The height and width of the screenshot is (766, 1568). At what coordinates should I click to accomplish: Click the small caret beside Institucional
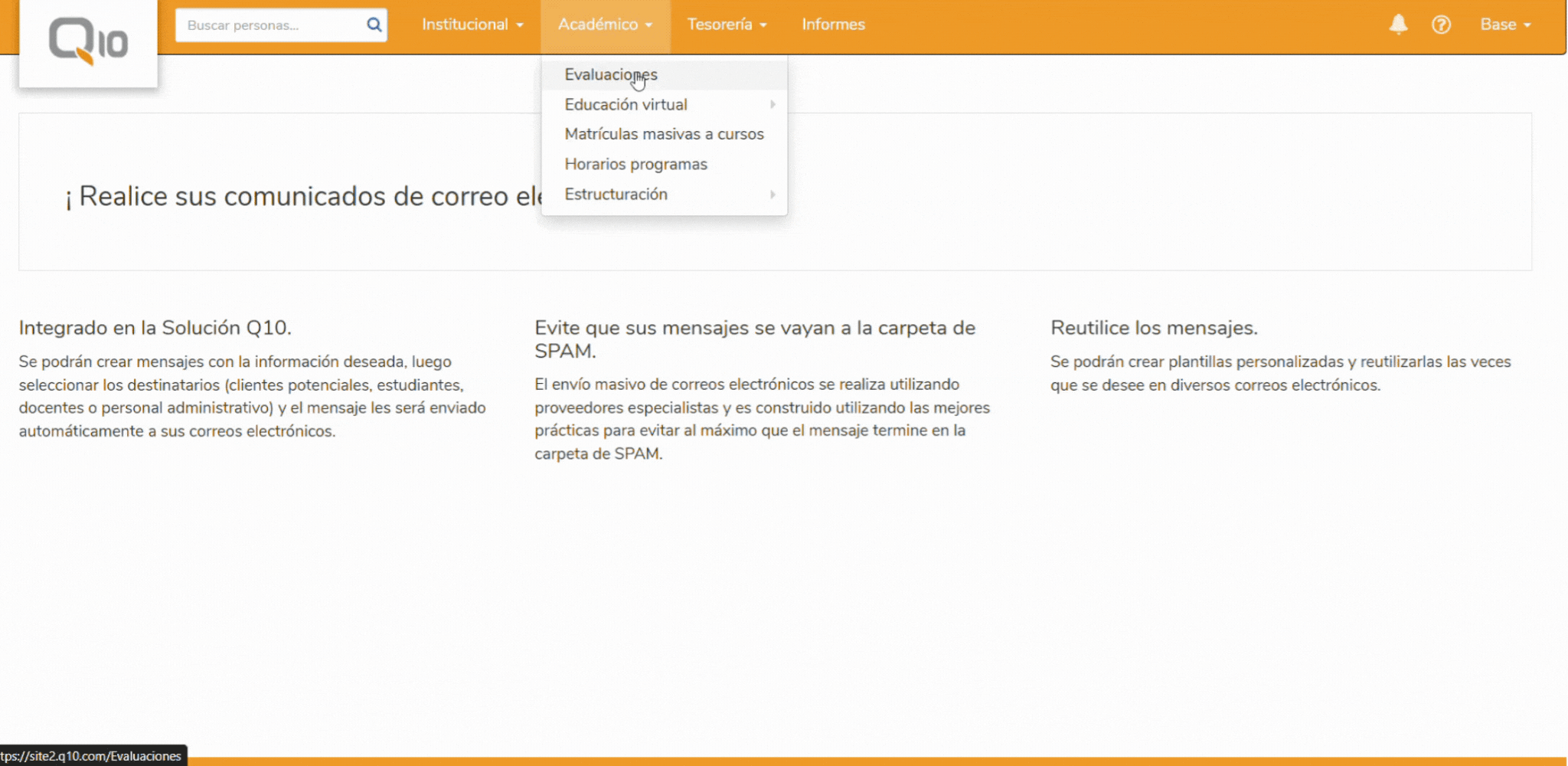(x=520, y=25)
